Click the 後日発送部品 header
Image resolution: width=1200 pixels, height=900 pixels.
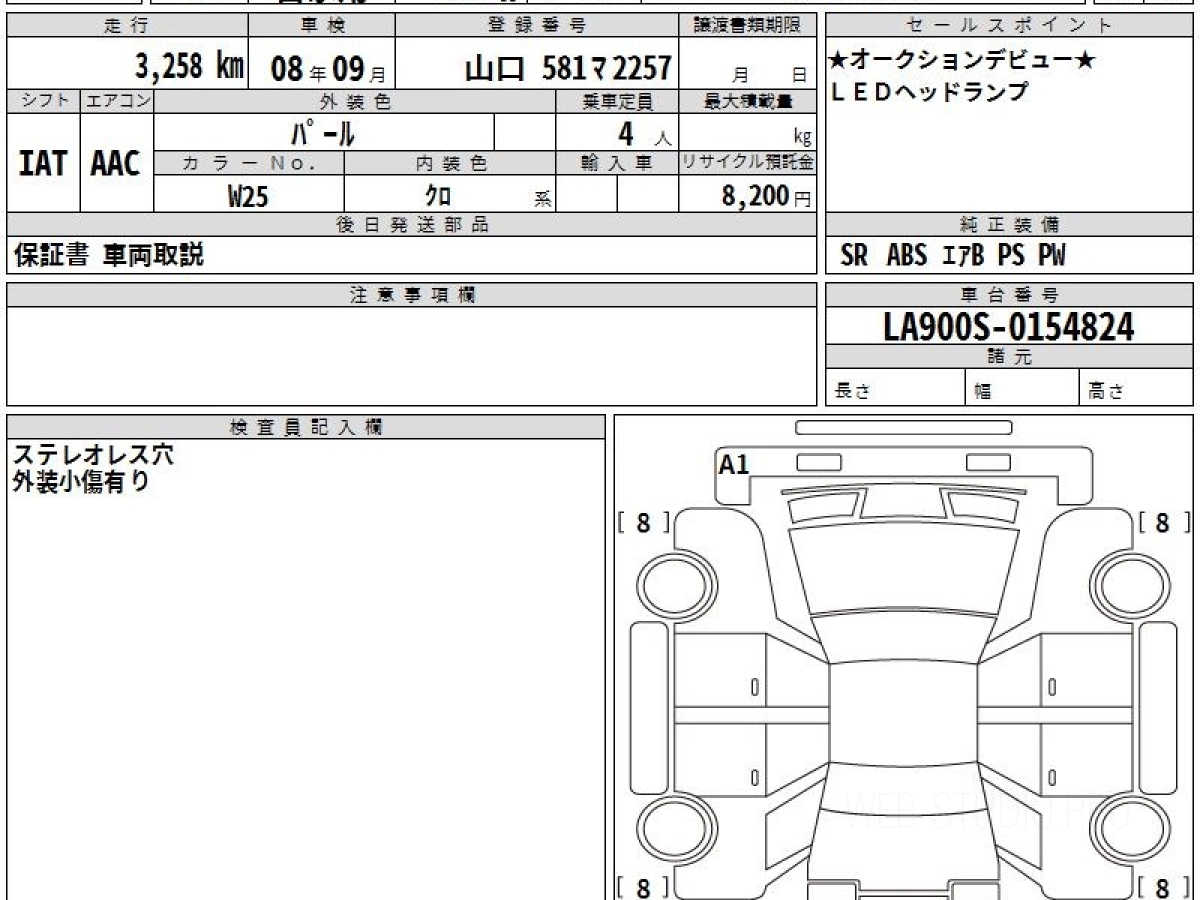pyautogui.click(x=412, y=225)
